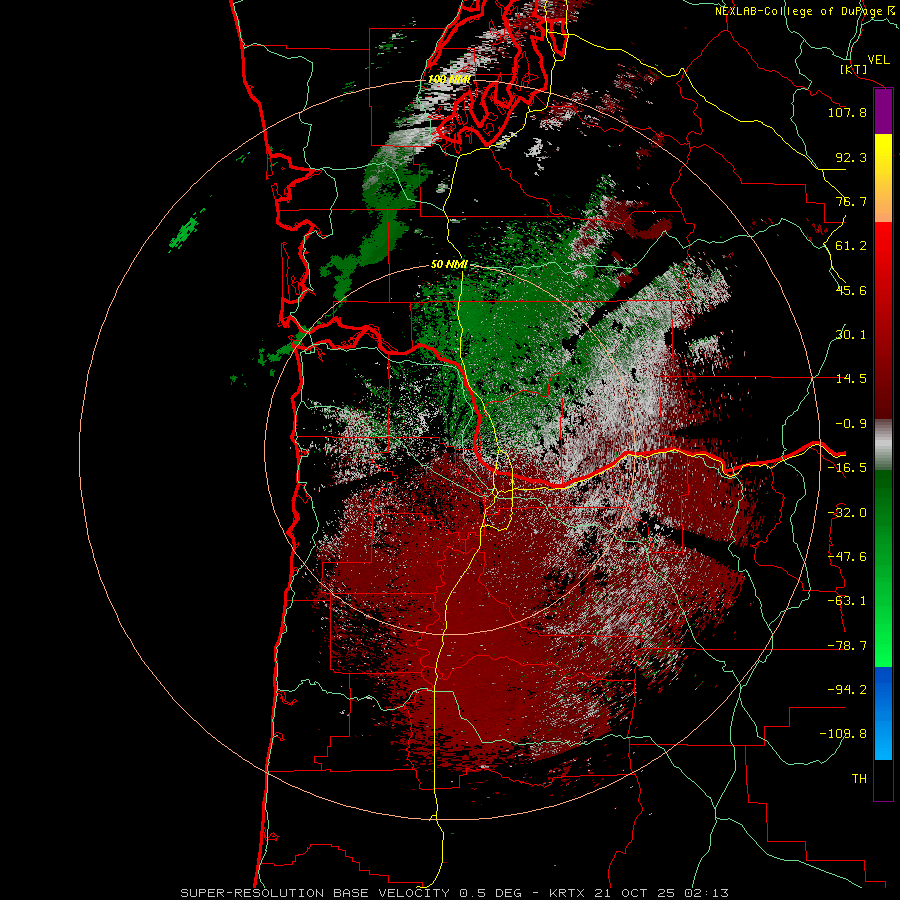Click the 50 NMI range ring label

click(x=449, y=264)
